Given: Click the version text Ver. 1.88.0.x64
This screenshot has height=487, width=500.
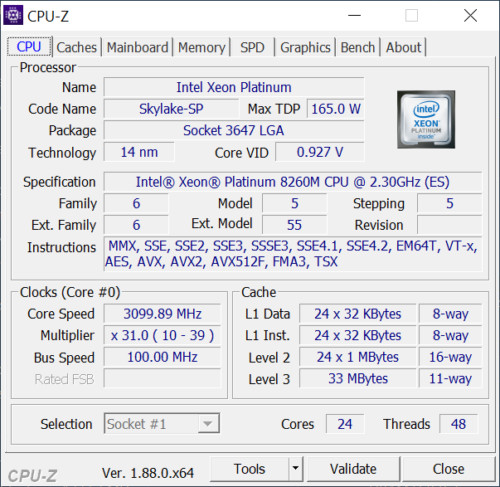Looking at the screenshot, I should tap(148, 473).
